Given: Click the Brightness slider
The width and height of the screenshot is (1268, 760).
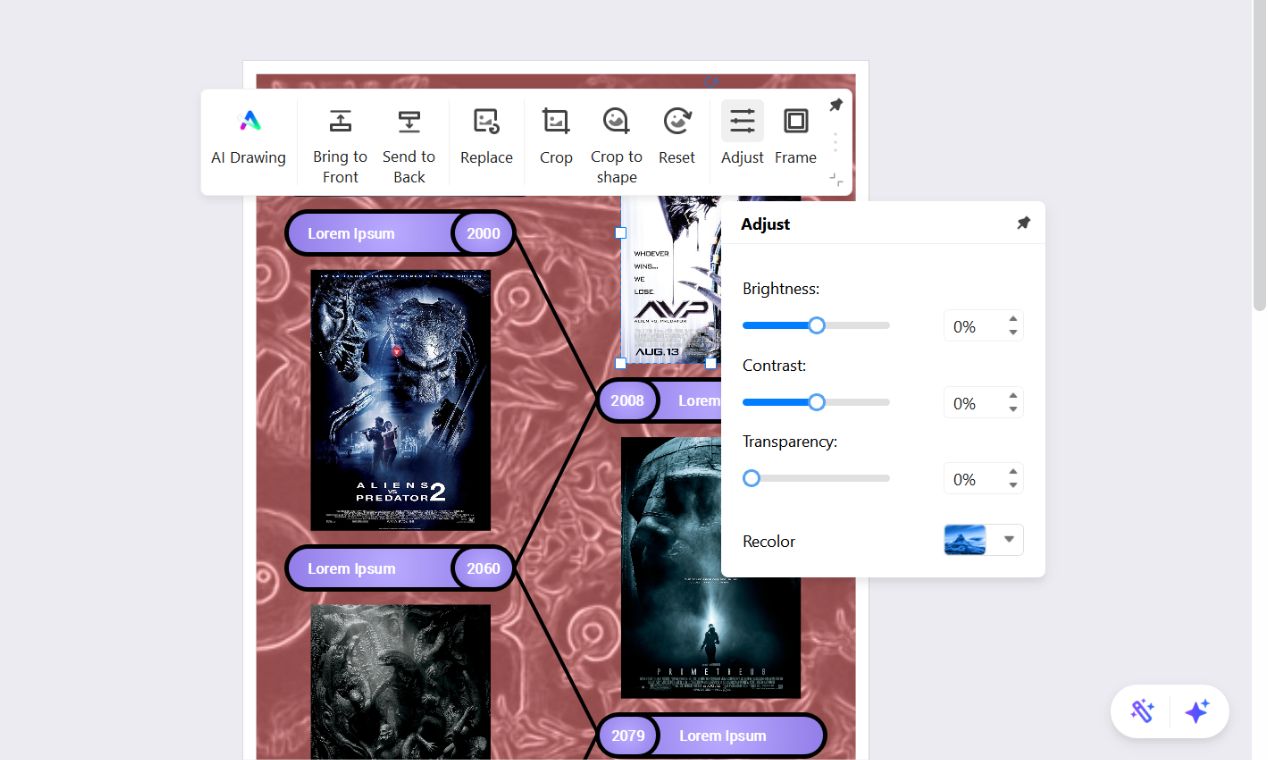Looking at the screenshot, I should (816, 325).
